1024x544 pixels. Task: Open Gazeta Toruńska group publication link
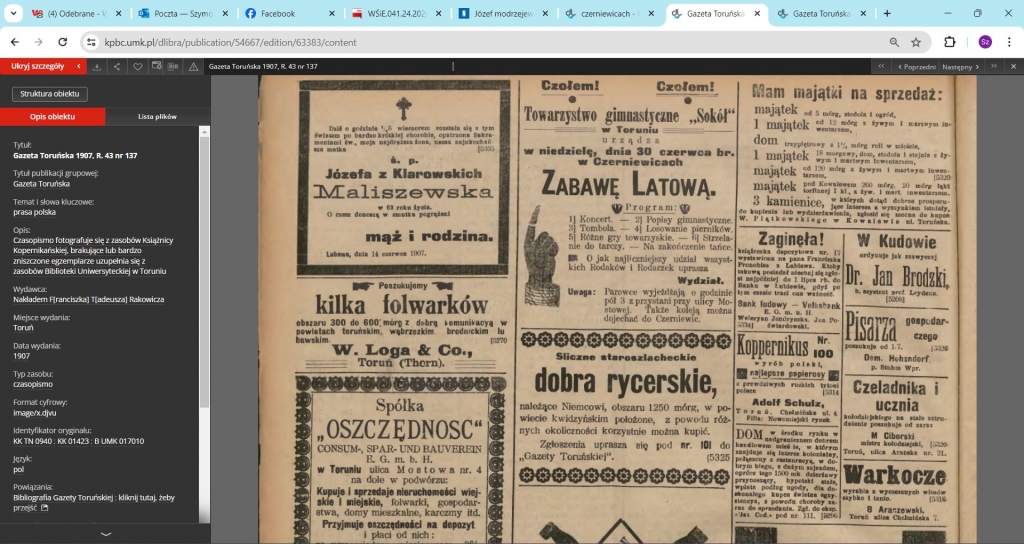click(41, 184)
